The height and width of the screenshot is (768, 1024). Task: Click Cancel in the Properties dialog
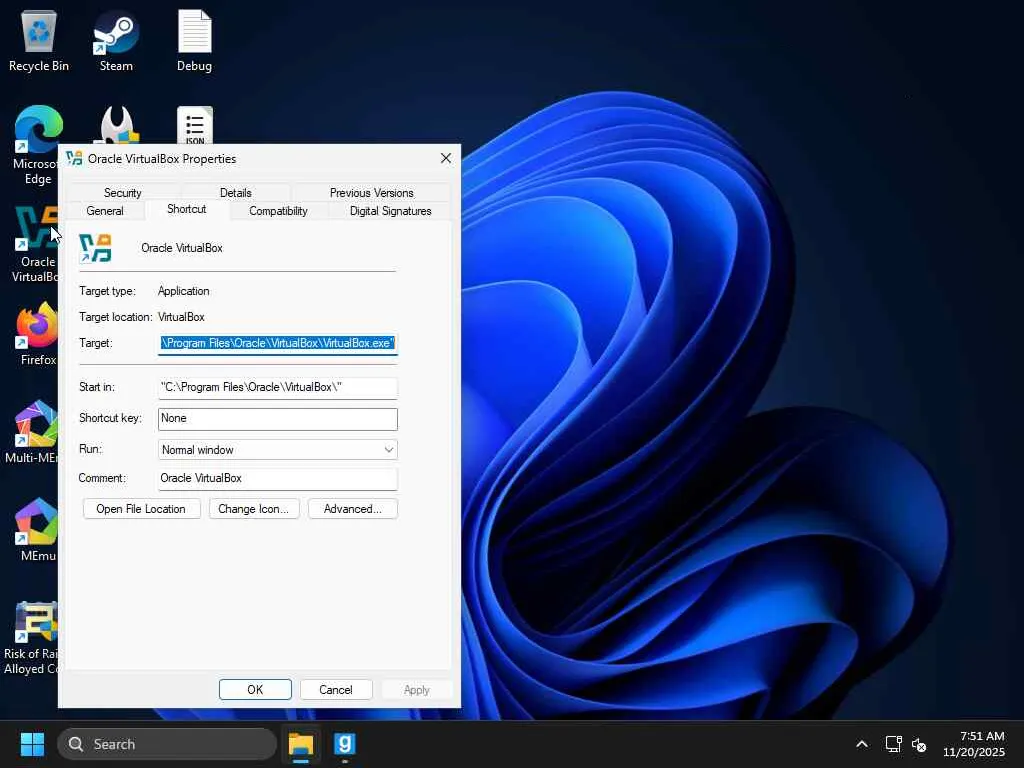point(336,690)
